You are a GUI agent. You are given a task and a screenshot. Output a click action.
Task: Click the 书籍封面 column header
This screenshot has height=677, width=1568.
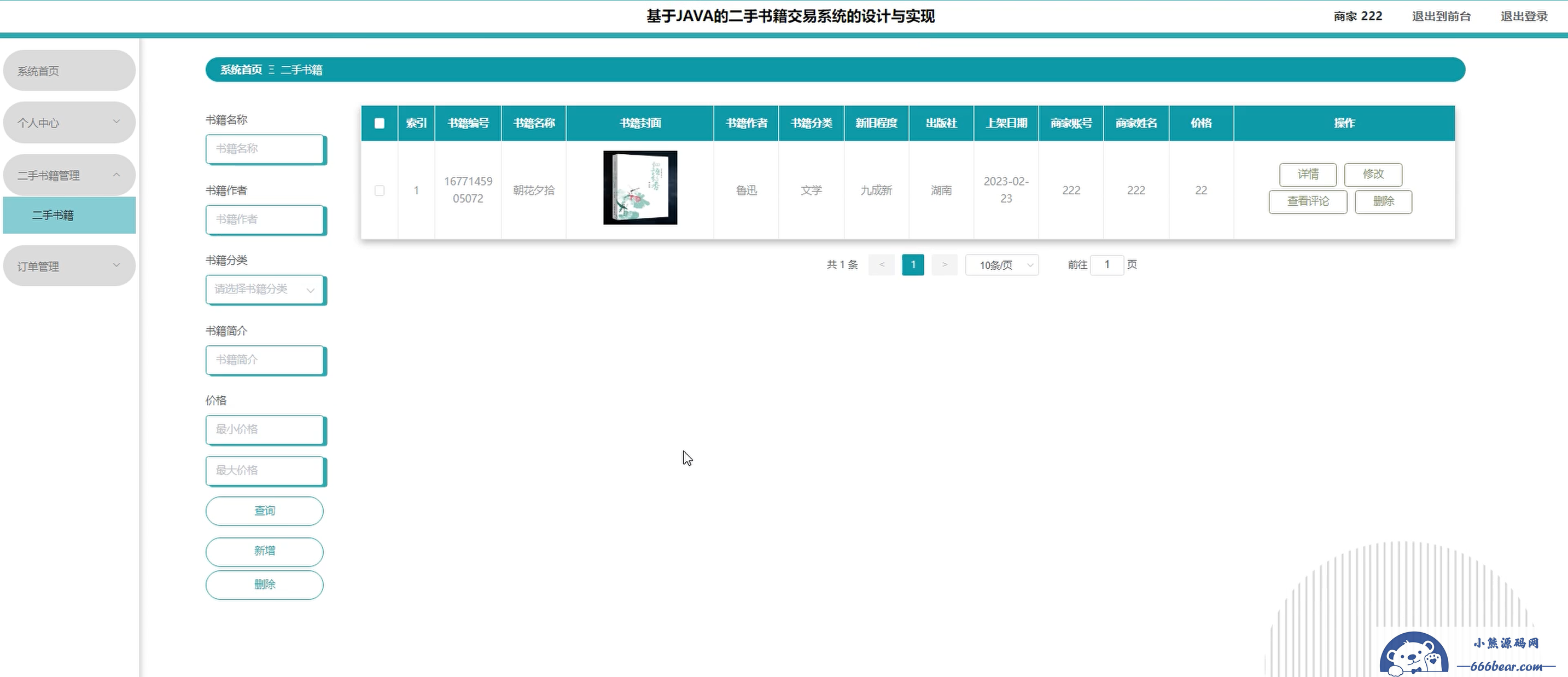point(640,123)
